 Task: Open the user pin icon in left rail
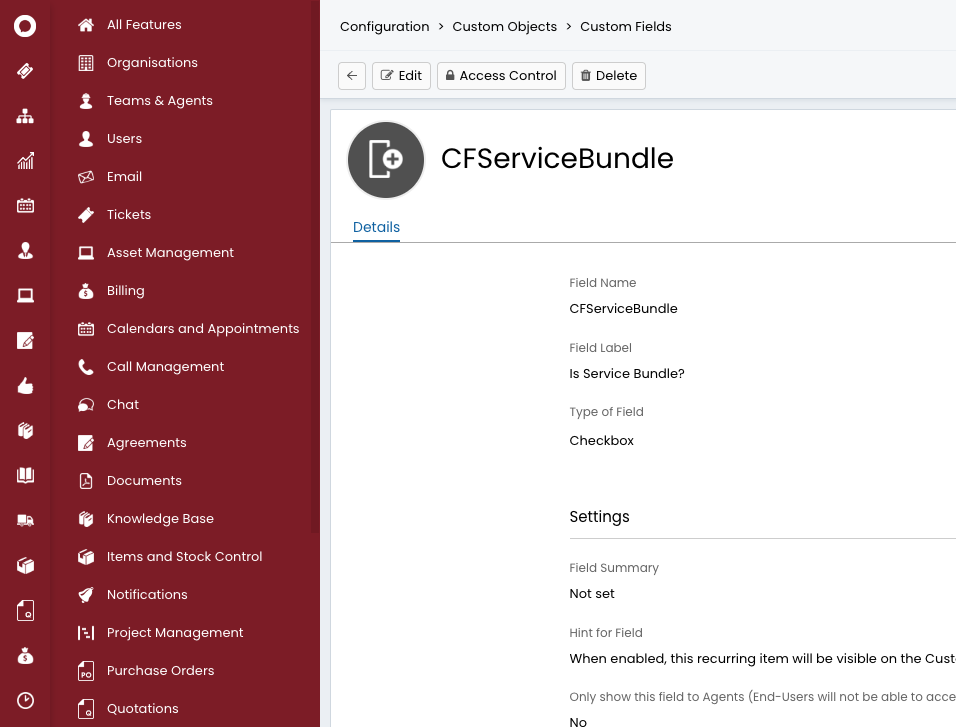click(25, 251)
